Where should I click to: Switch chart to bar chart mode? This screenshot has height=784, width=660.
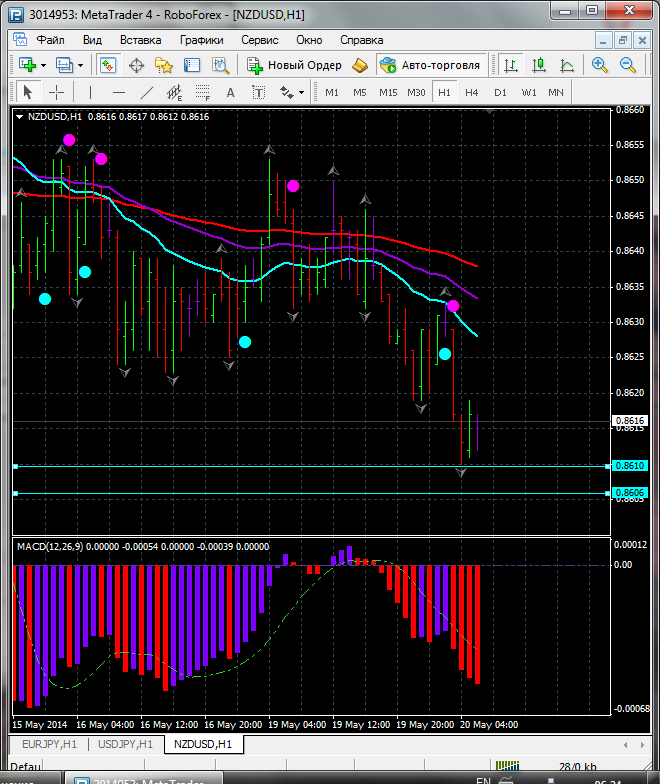pos(511,65)
